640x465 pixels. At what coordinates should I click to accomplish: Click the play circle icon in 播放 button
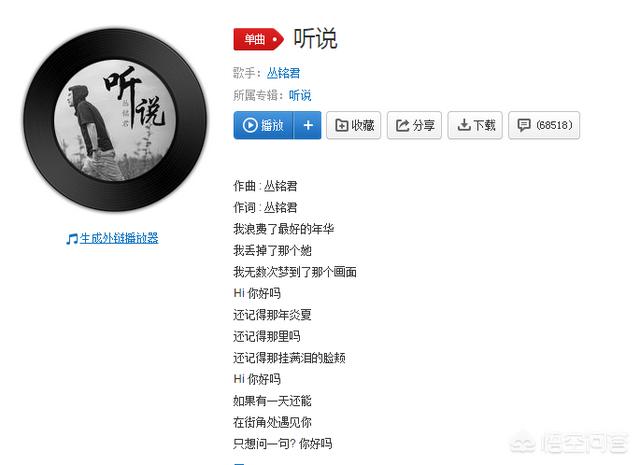(x=250, y=125)
